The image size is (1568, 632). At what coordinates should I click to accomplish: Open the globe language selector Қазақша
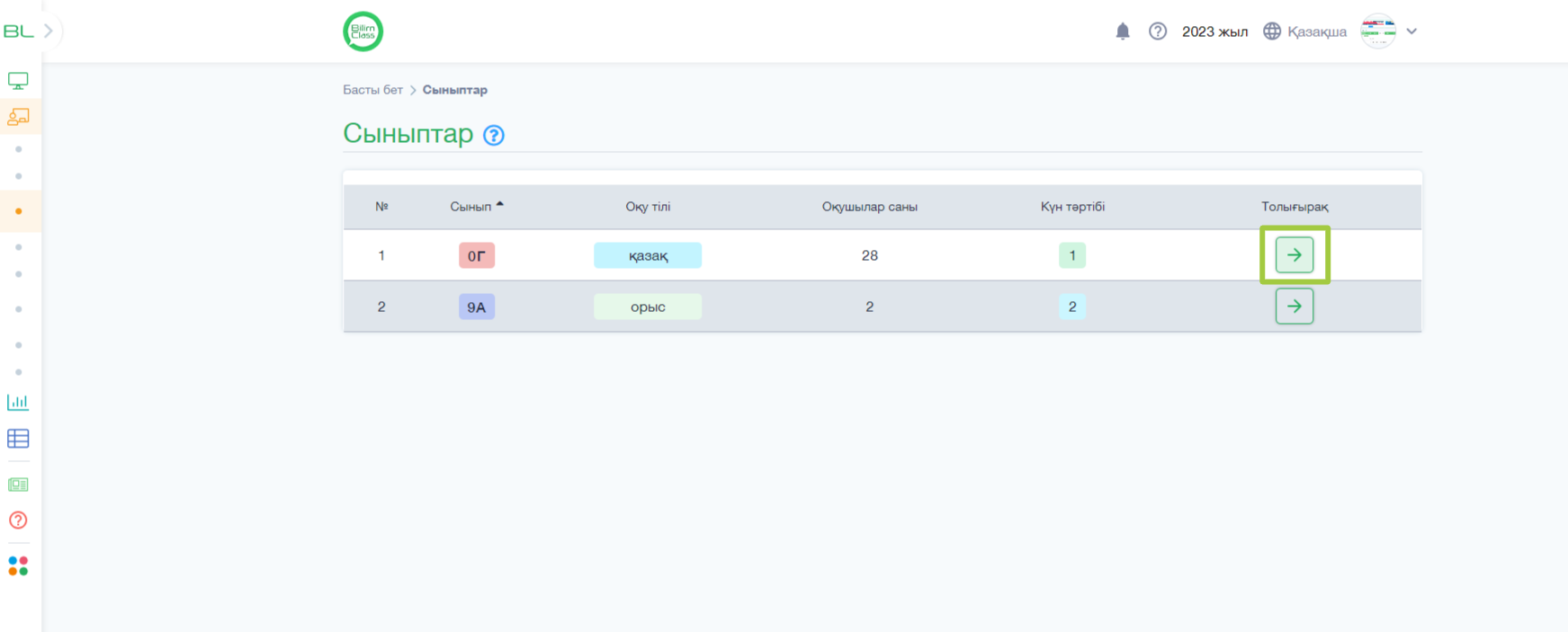click(1304, 31)
